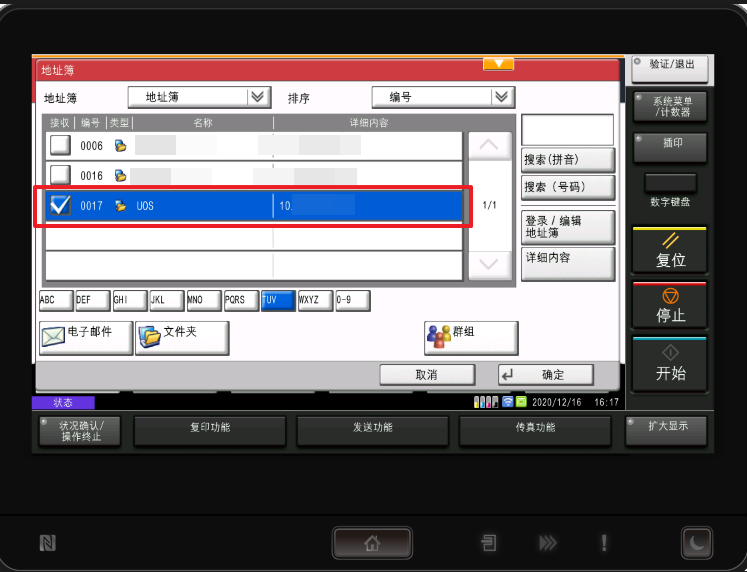Click 搜索（号码） button
The height and width of the screenshot is (572, 747).
(567, 187)
